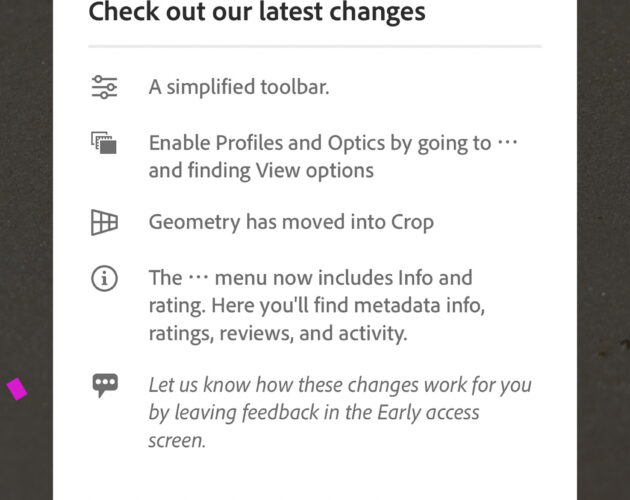Click the "Check out our latest changes" heading
The width and height of the screenshot is (630, 500).
257,12
